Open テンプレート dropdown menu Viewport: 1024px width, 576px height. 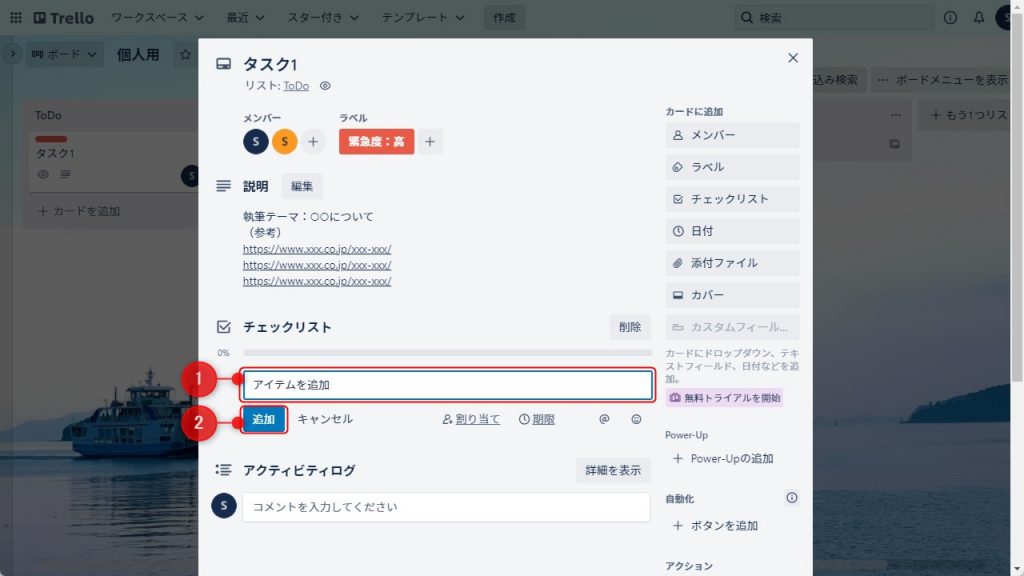[x=423, y=18]
